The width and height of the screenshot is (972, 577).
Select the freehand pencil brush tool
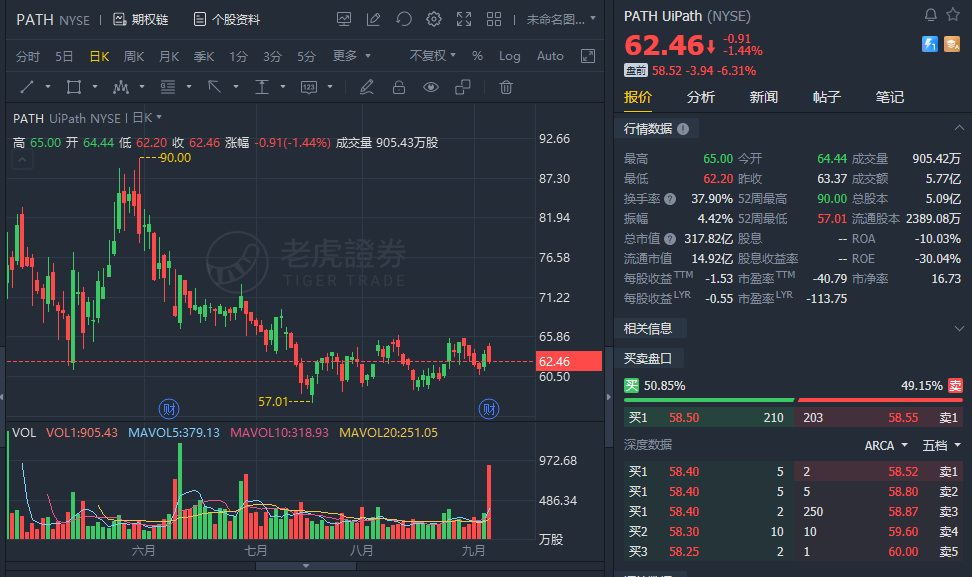366,87
